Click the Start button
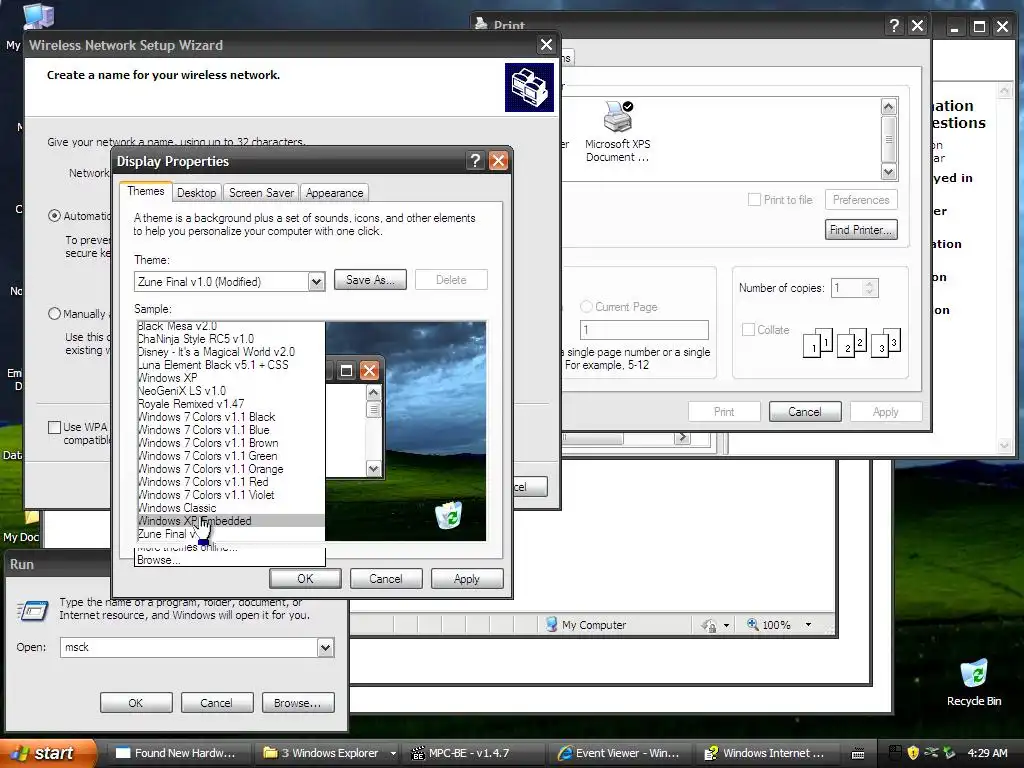The height and width of the screenshot is (768, 1024). click(x=46, y=753)
